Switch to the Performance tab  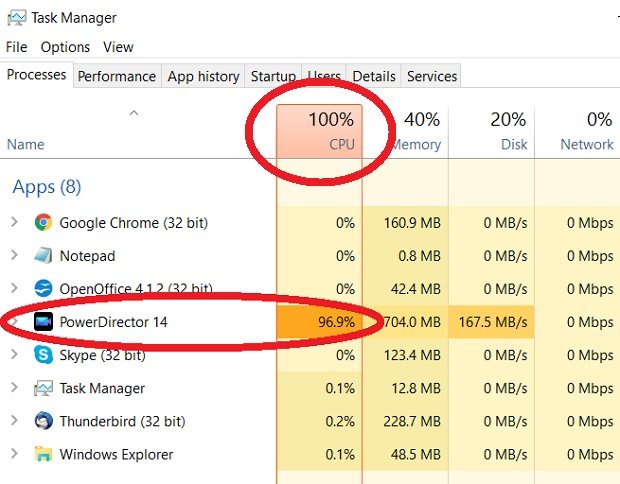117,76
